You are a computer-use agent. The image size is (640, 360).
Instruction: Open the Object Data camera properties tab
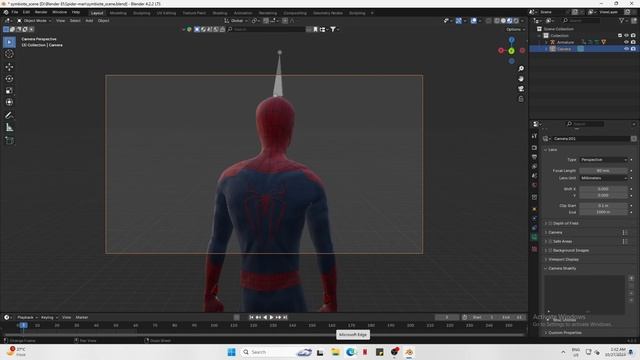pyautogui.click(x=534, y=237)
